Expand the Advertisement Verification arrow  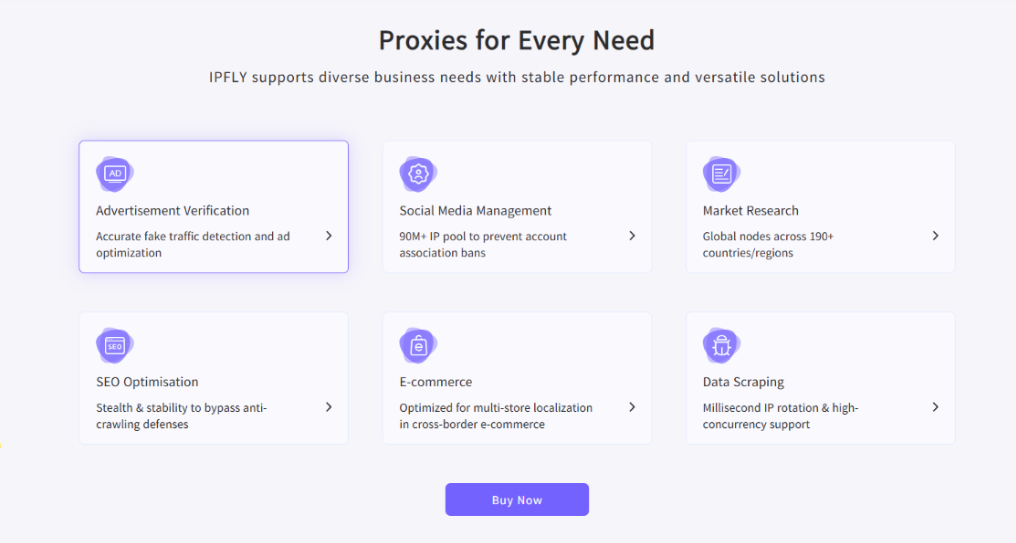(329, 236)
